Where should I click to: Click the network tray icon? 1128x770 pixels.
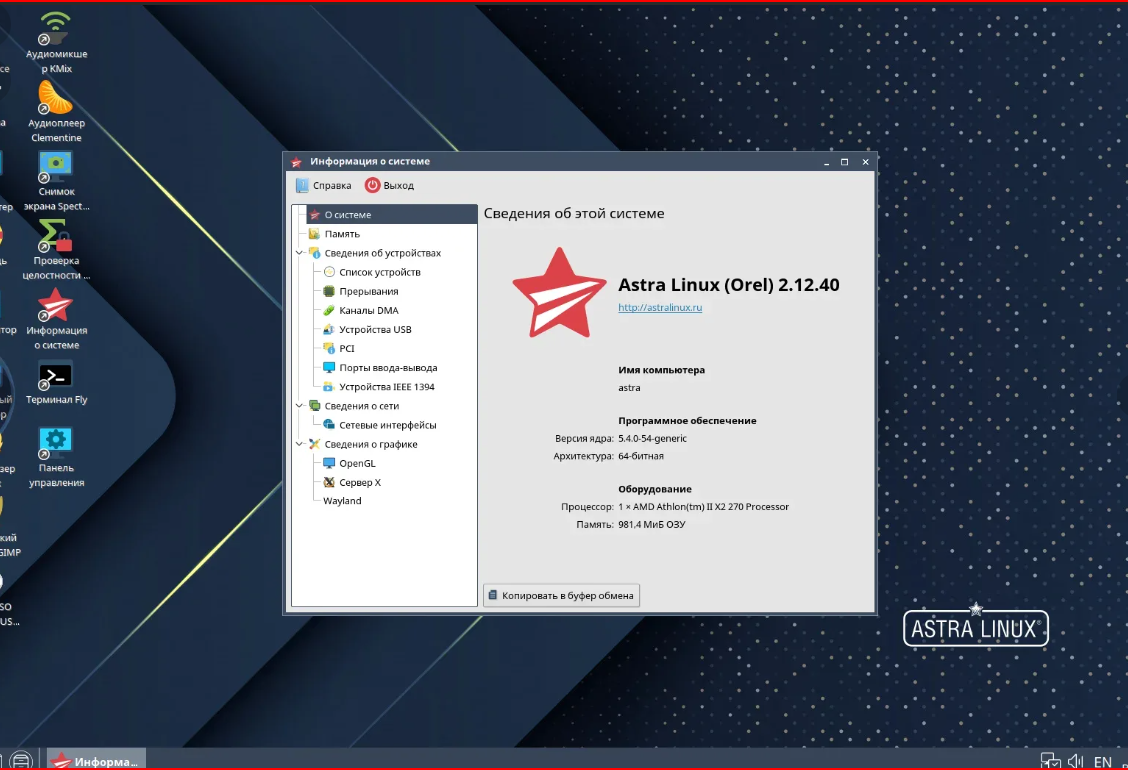1050,761
